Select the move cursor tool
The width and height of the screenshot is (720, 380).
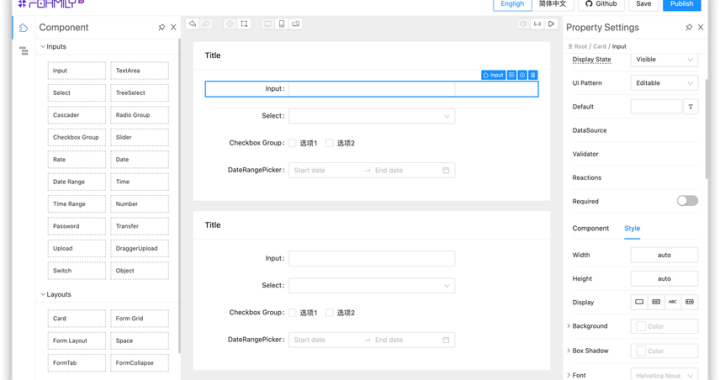click(x=230, y=23)
